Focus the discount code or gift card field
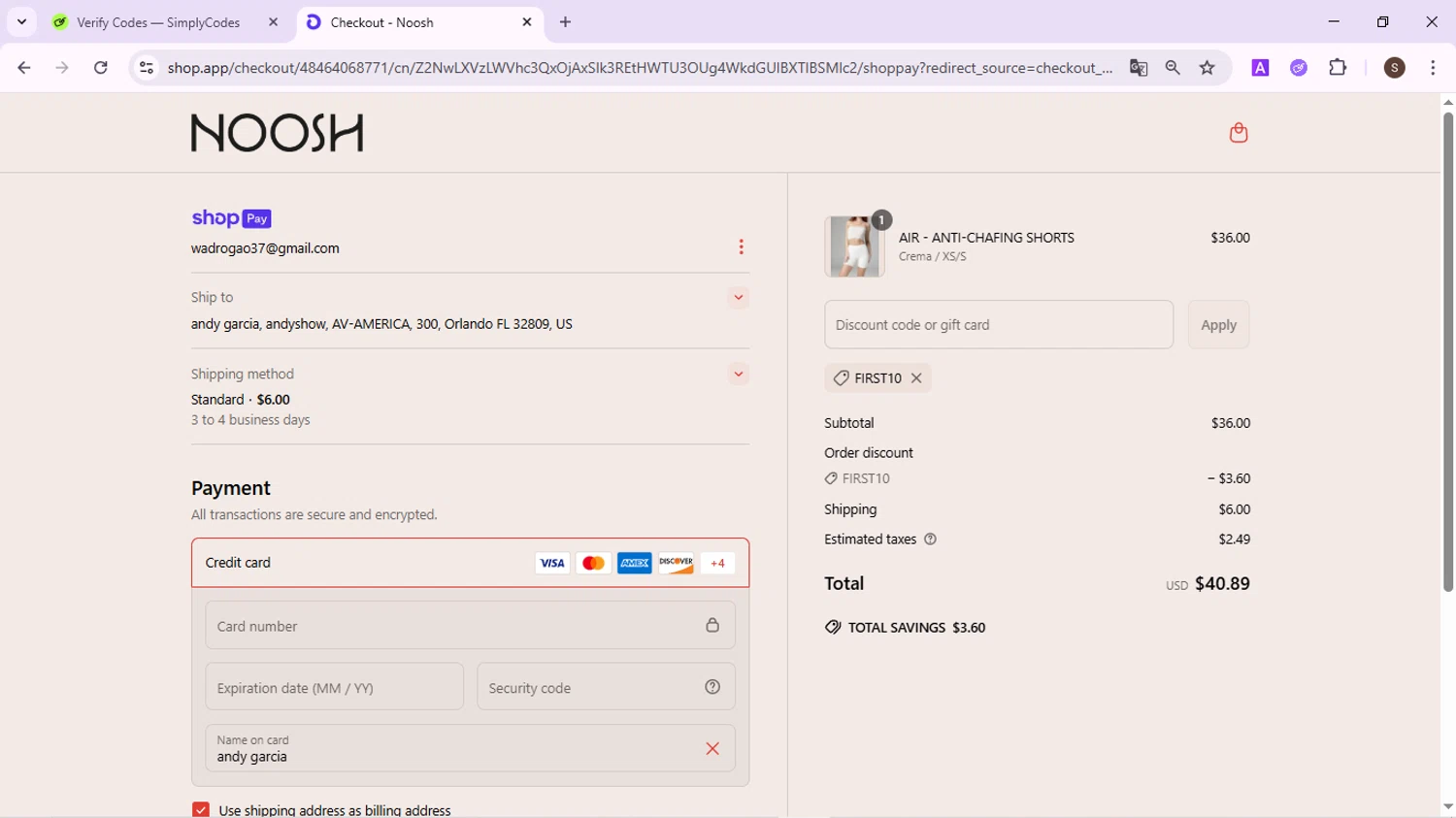This screenshot has width=1456, height=818. (999, 325)
